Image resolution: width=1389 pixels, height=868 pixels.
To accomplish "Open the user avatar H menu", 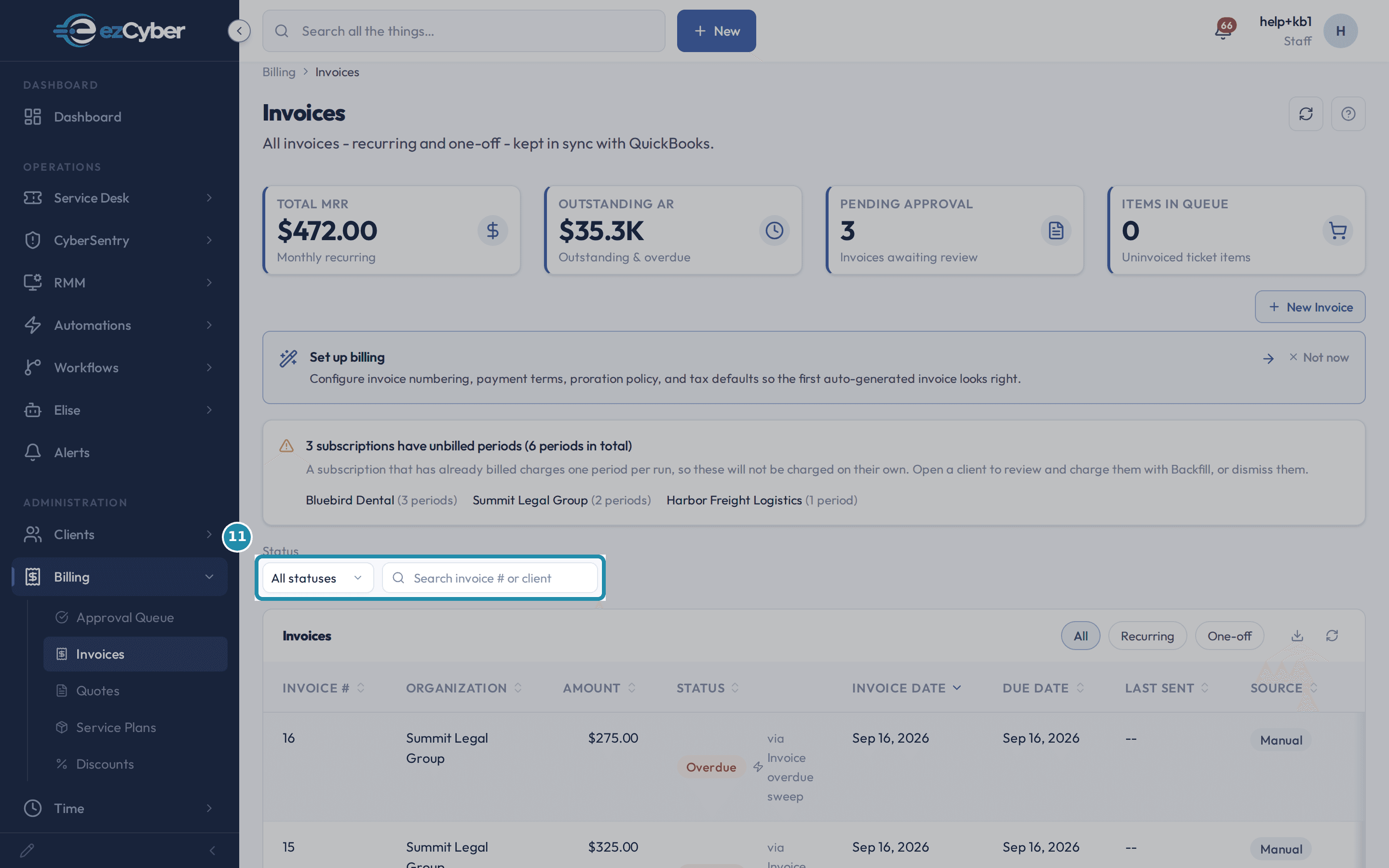I will tap(1340, 31).
